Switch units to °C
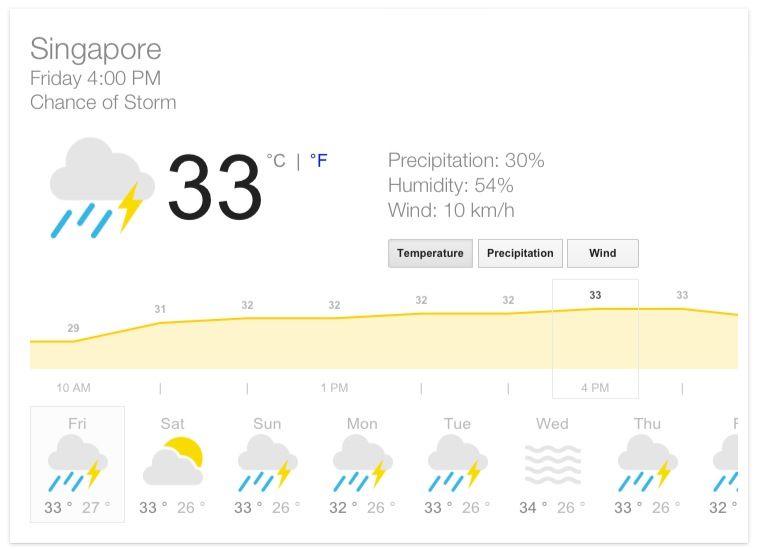 pyautogui.click(x=276, y=160)
